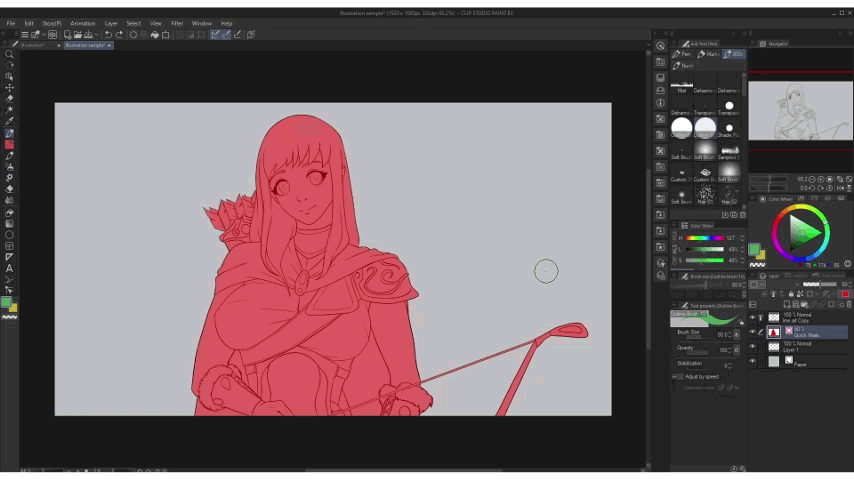Select the Text tool

pos(9,268)
